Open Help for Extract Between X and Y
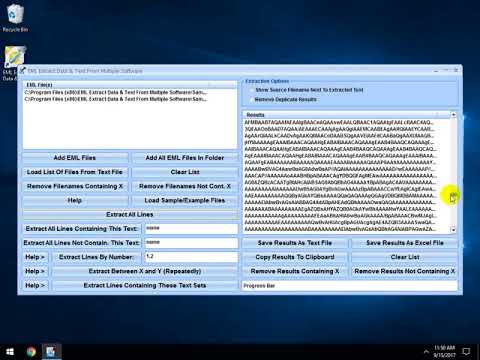 pyautogui.click(x=35, y=271)
